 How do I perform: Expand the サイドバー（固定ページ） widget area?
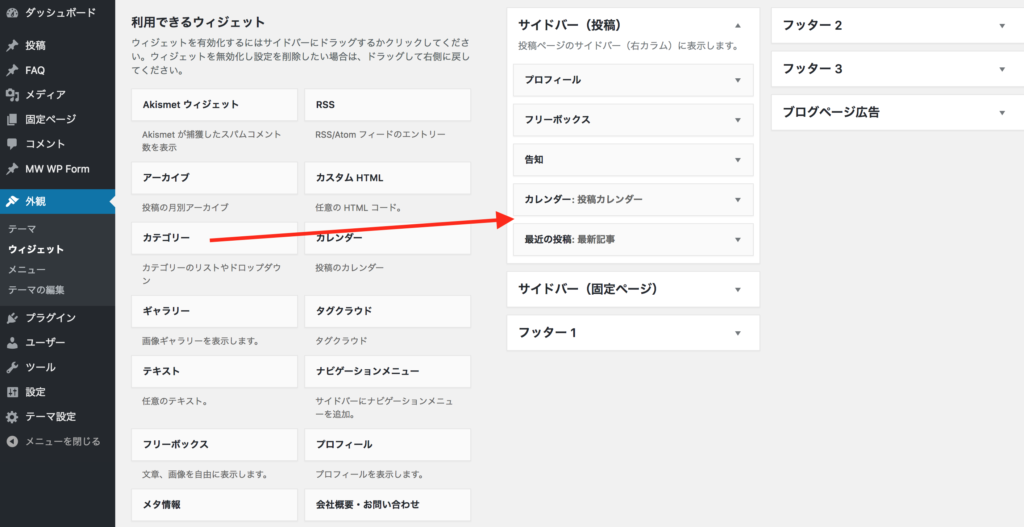[737, 290]
